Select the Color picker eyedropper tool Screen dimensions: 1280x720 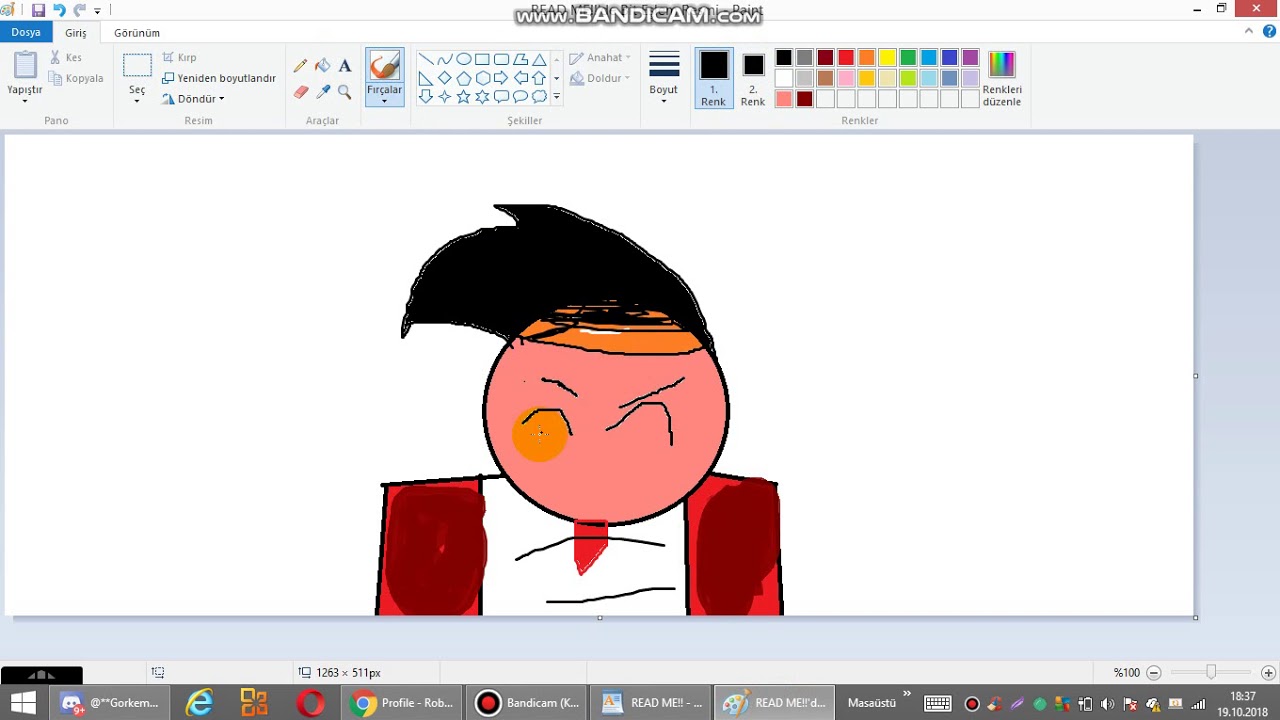322,92
